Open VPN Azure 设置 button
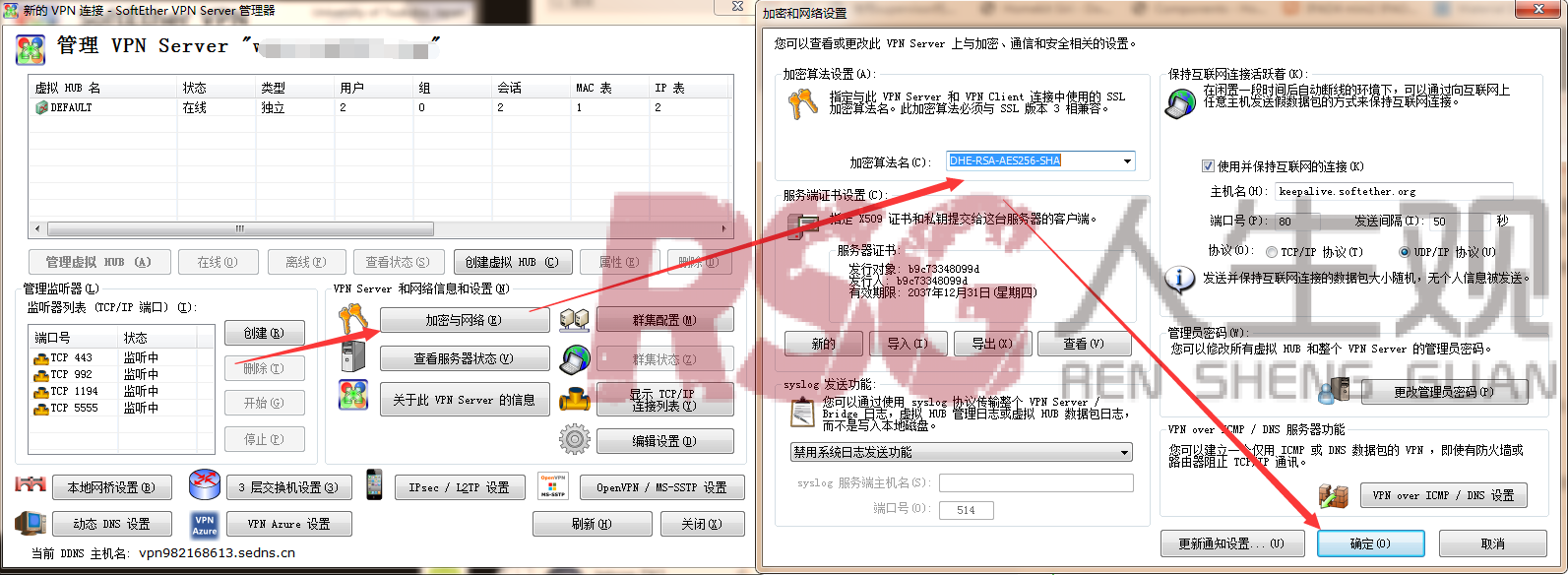The width and height of the screenshot is (1568, 575). [288, 524]
